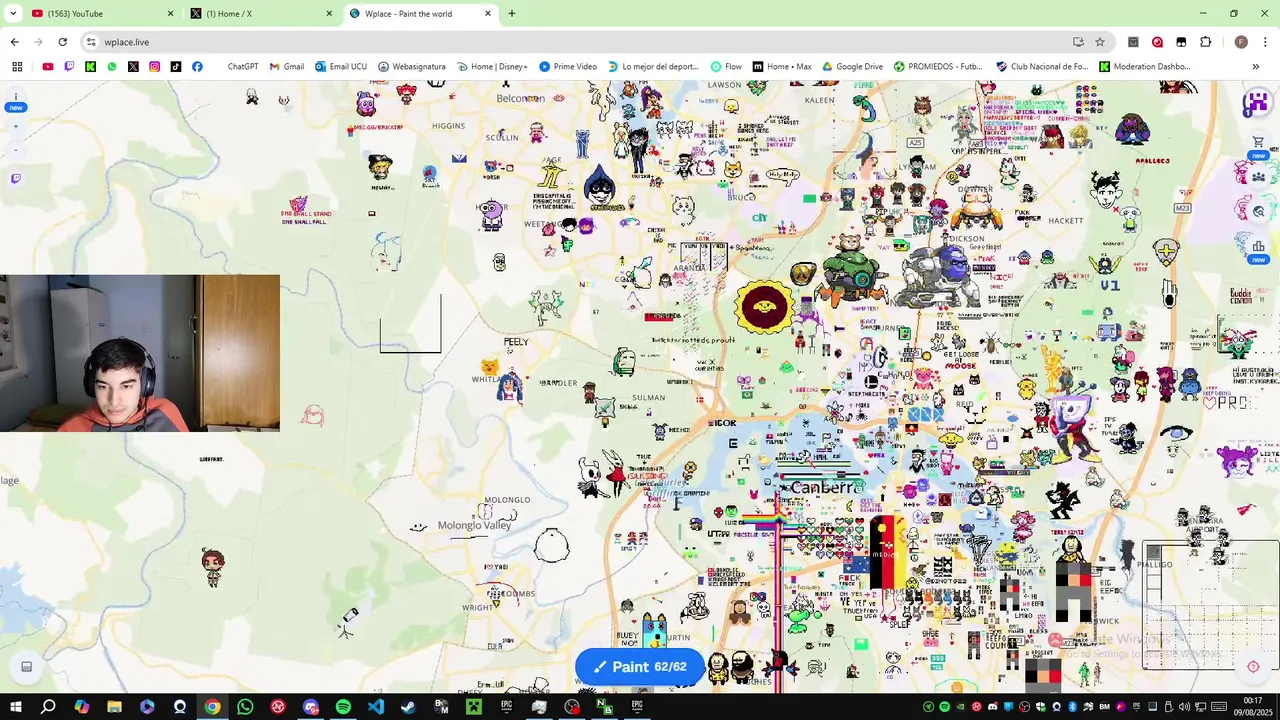Open Steam from the taskbar

[408, 707]
